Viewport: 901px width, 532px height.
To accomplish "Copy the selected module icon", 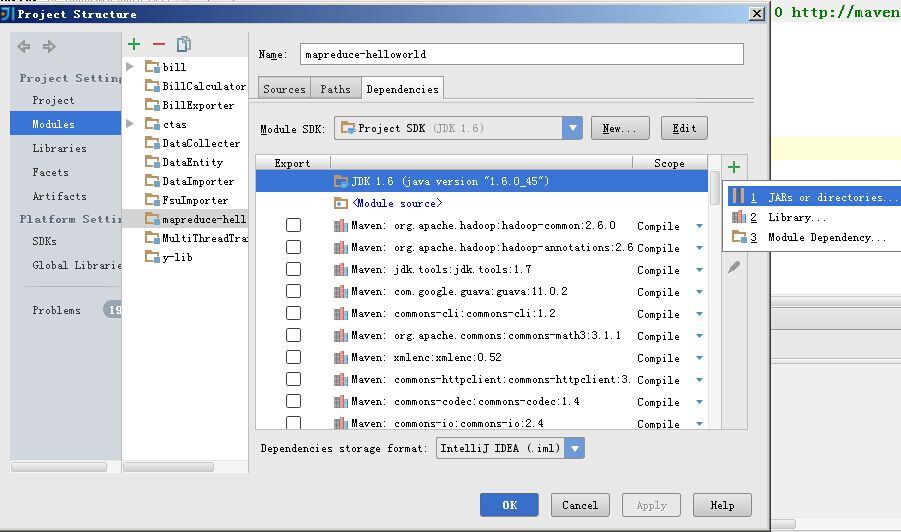I will (x=184, y=44).
